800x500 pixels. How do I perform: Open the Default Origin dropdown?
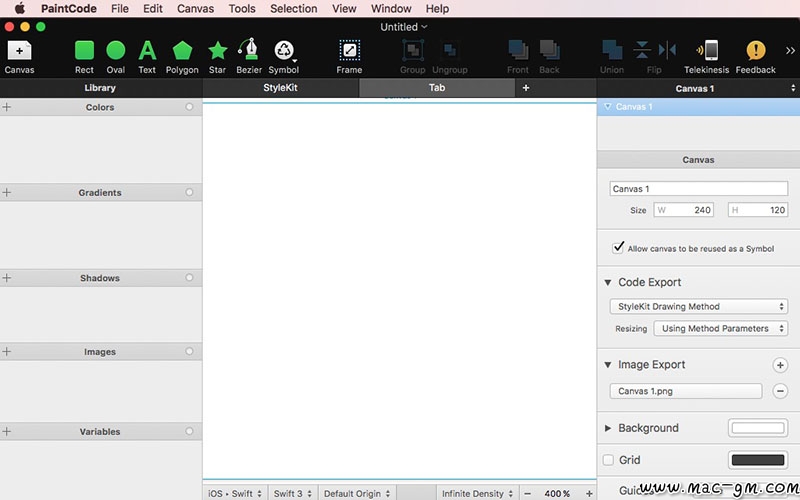[x=357, y=493]
